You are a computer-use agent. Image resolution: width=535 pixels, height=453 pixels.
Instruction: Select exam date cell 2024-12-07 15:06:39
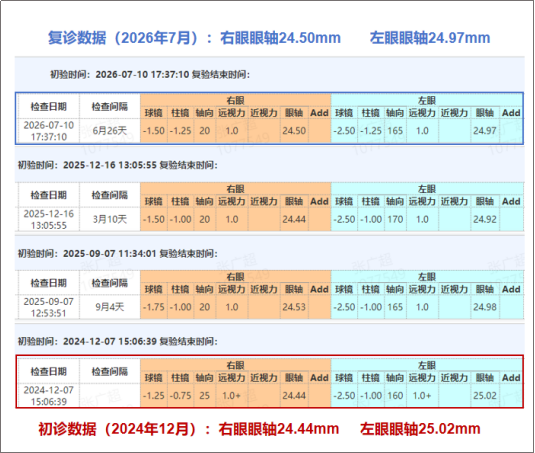click(49, 396)
